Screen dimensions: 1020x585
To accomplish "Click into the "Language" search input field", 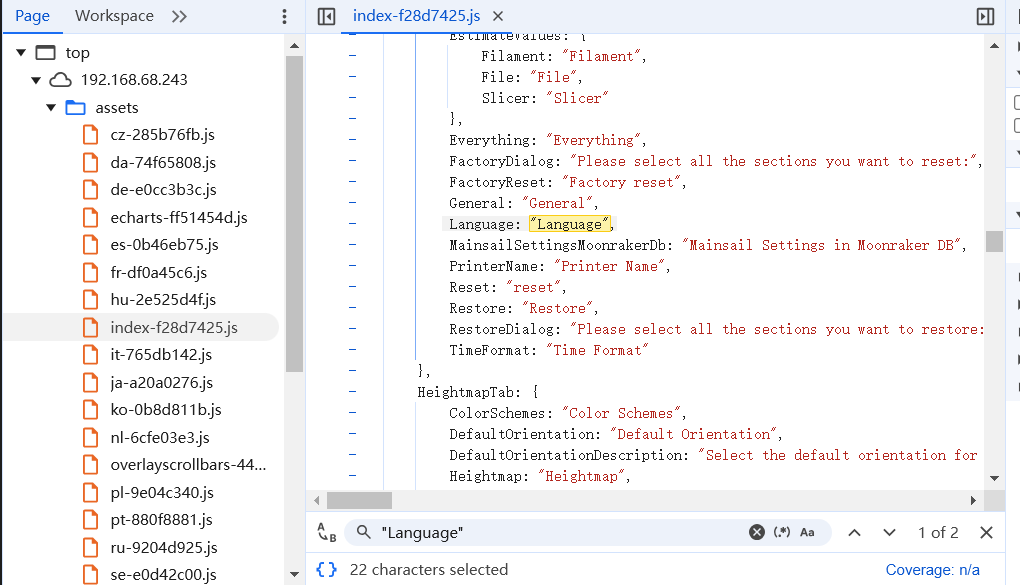I will (x=560, y=533).
